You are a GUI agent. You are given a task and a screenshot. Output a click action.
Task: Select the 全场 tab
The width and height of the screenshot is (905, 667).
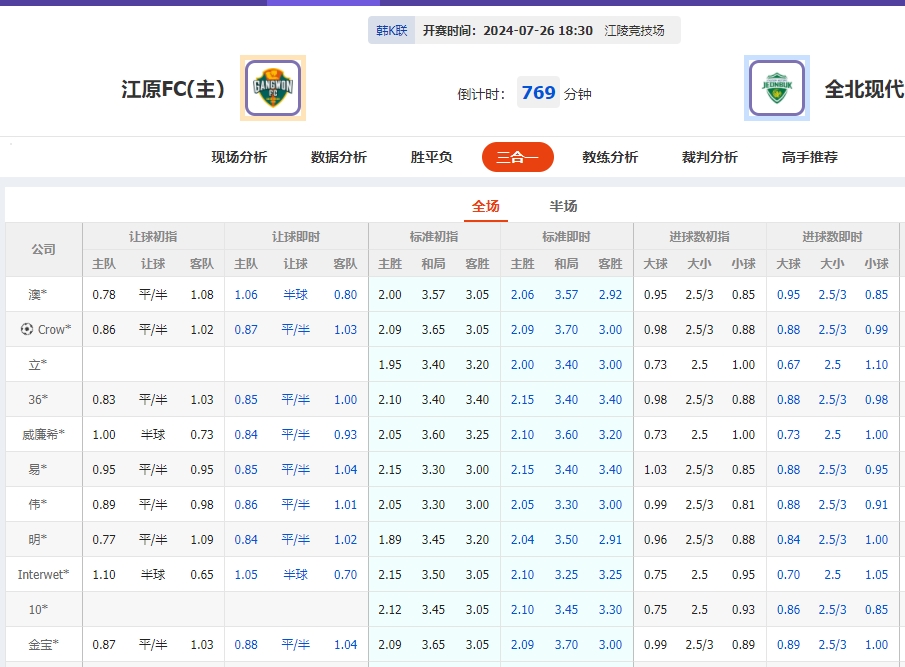click(487, 204)
